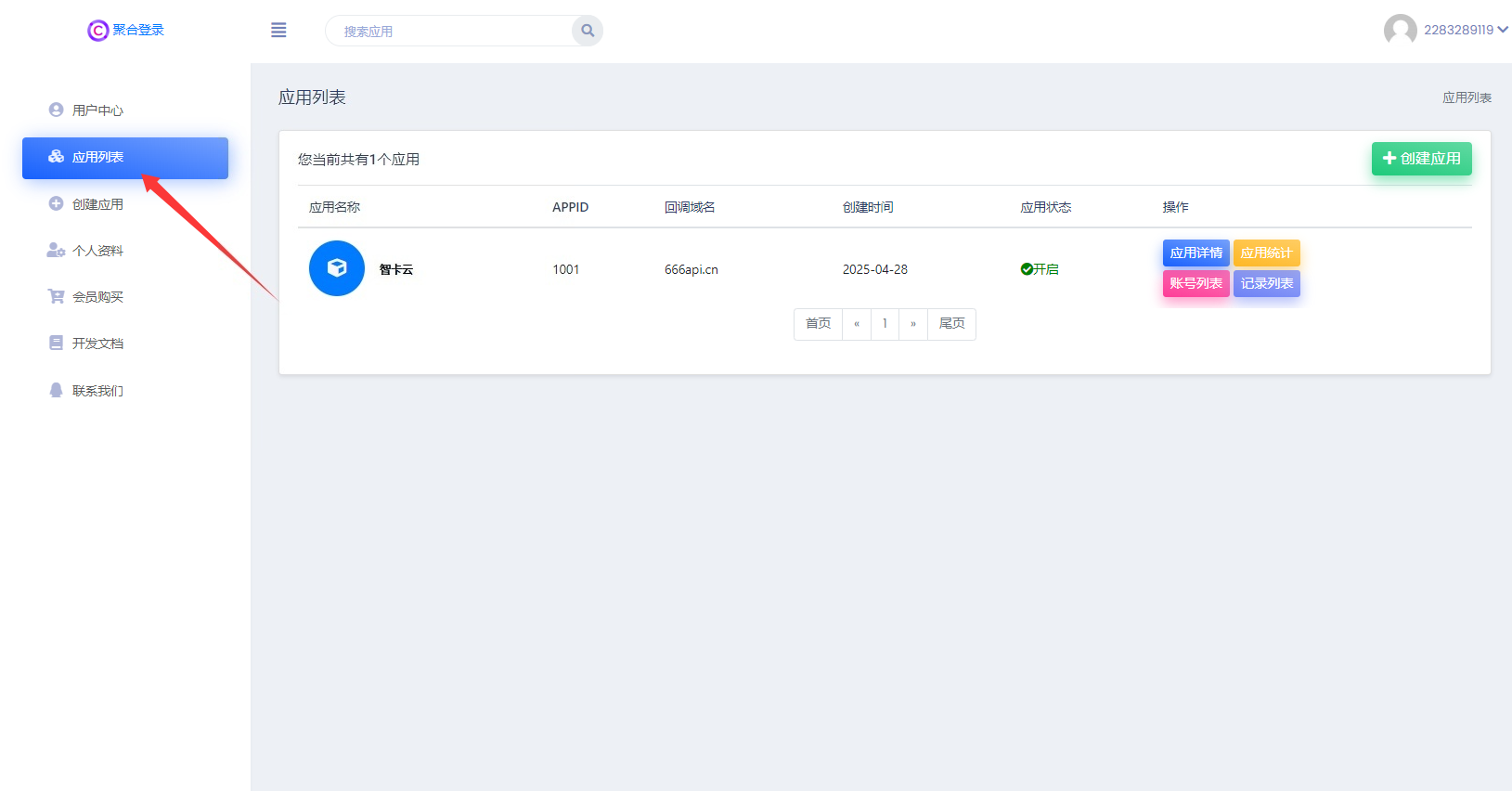Go to 个人资料 in the sidebar
Image resolution: width=1512 pixels, height=791 pixels.
click(97, 251)
